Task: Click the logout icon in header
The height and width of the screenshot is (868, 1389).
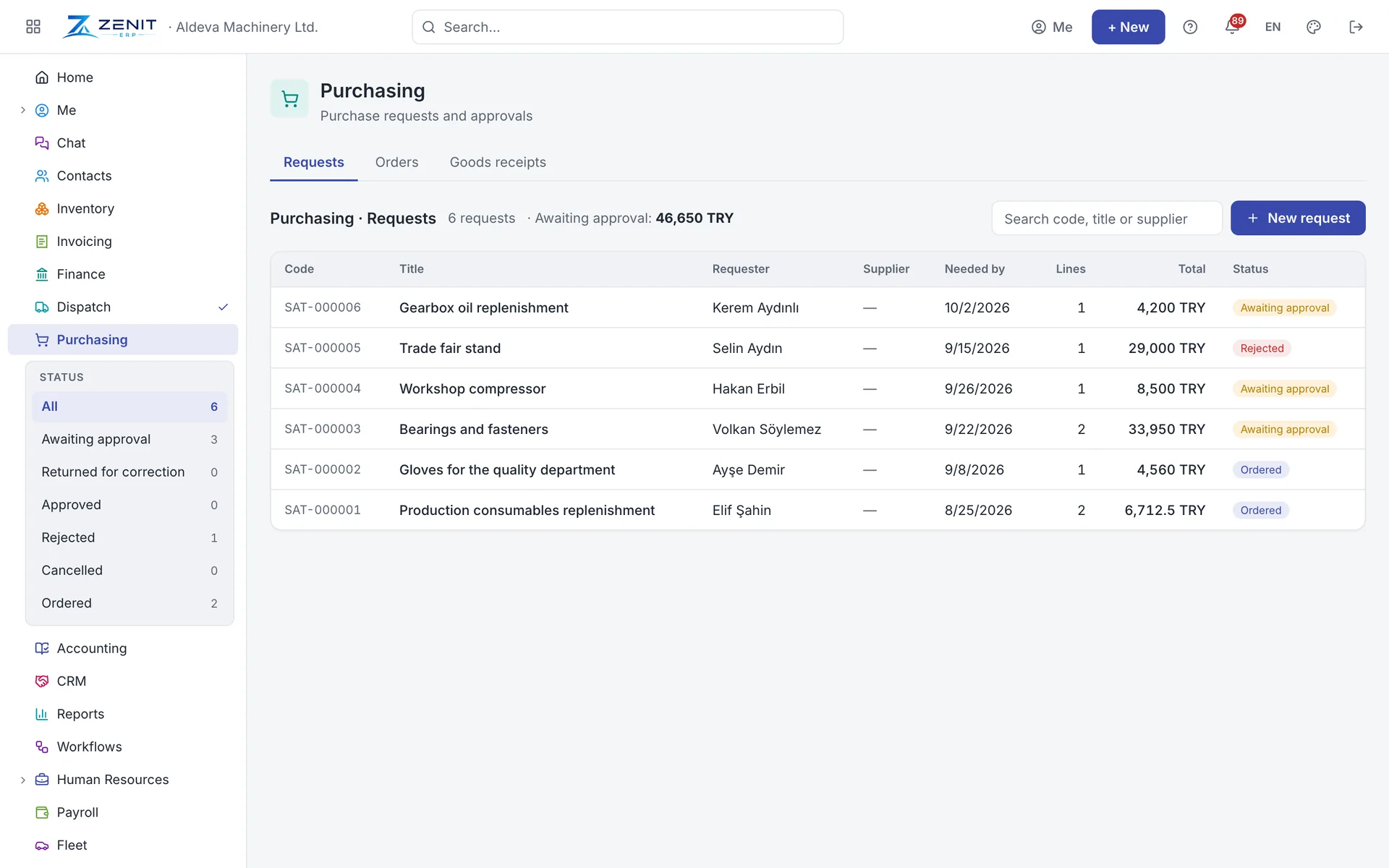Action: [x=1356, y=27]
